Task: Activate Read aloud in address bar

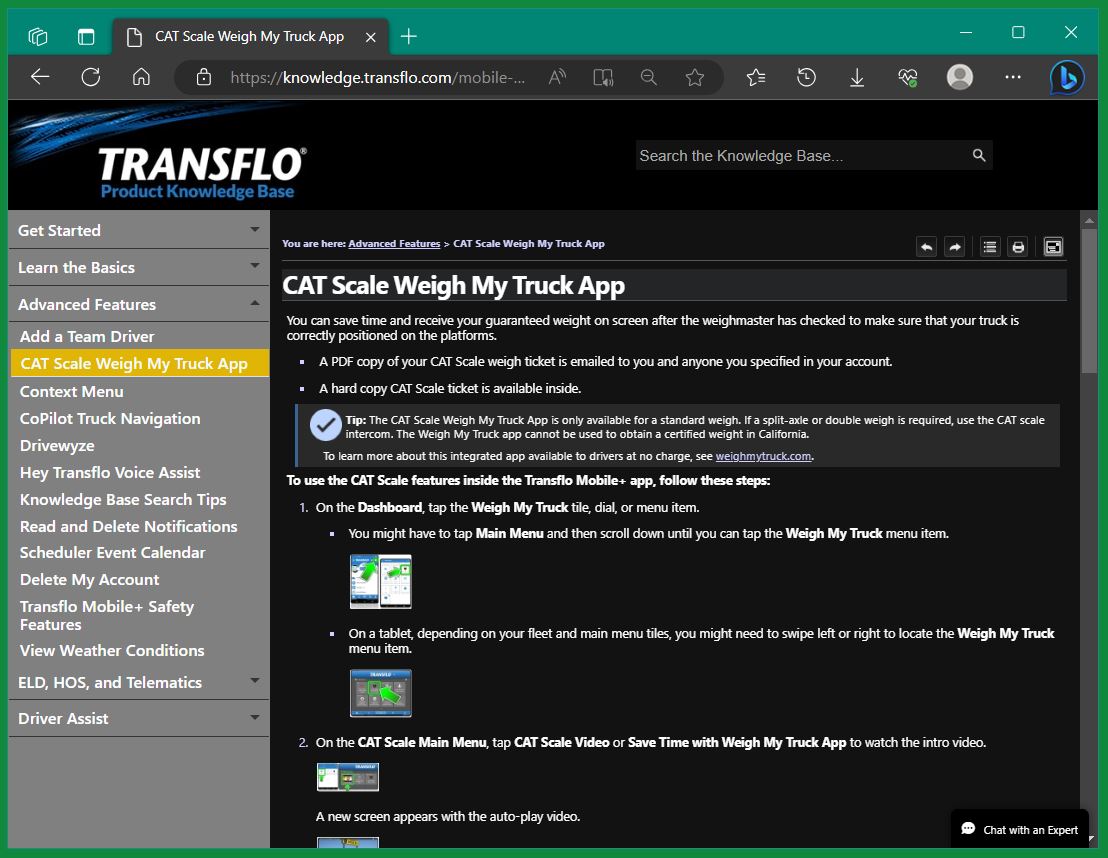Action: (x=558, y=77)
